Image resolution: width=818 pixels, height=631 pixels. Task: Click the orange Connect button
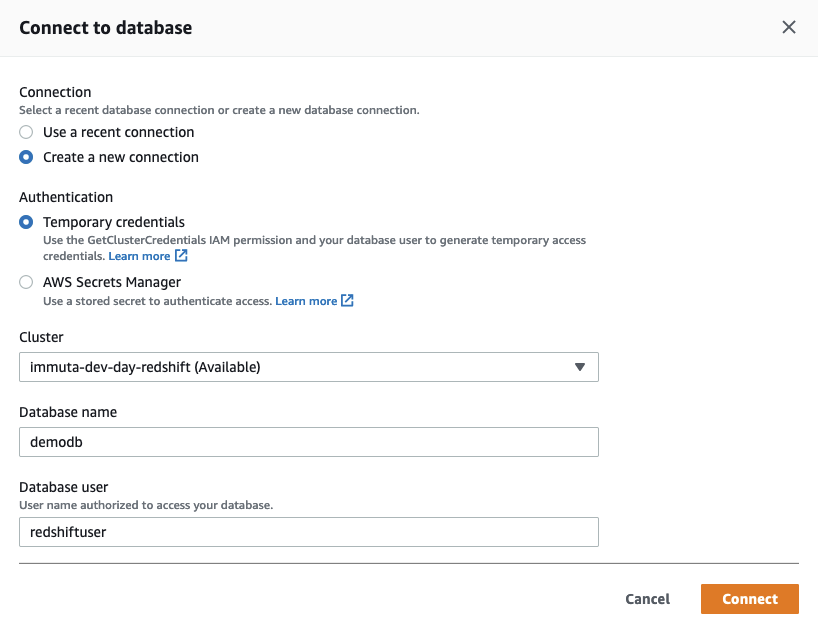(x=749, y=599)
